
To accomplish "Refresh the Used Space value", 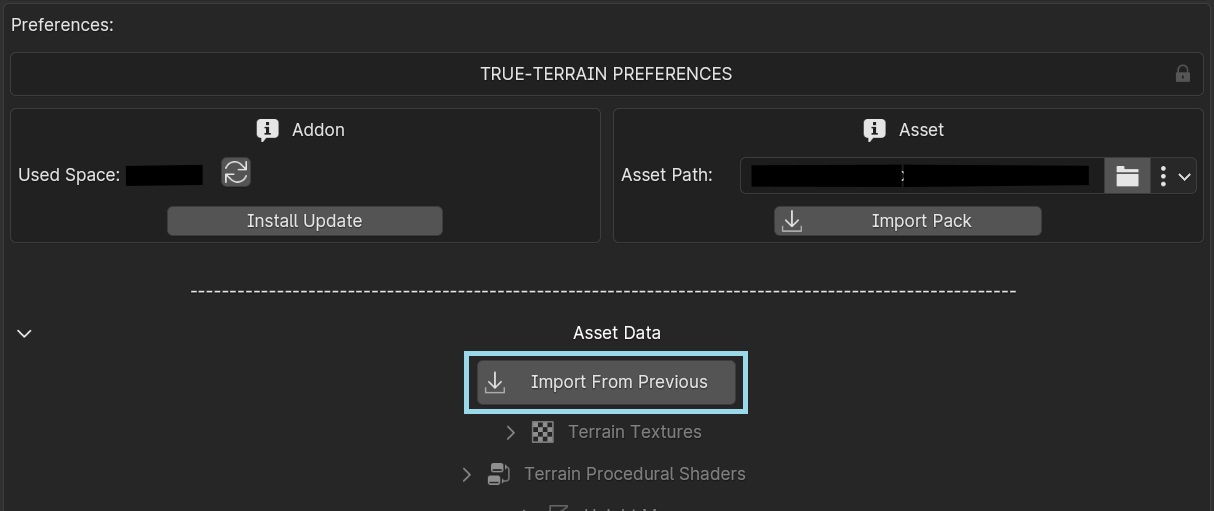I will tap(236, 172).
